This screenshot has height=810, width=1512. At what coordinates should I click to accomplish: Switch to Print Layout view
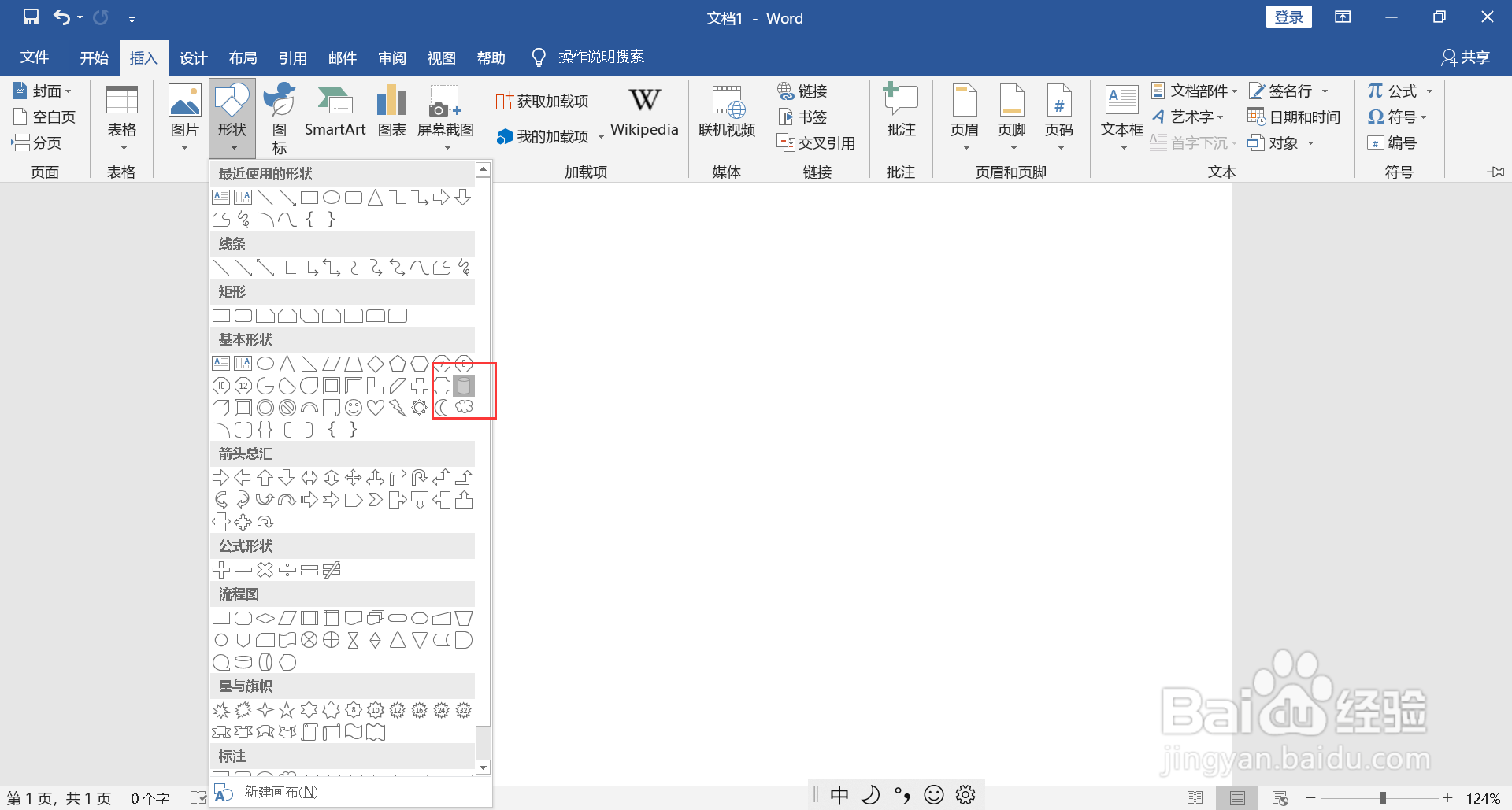click(1237, 798)
